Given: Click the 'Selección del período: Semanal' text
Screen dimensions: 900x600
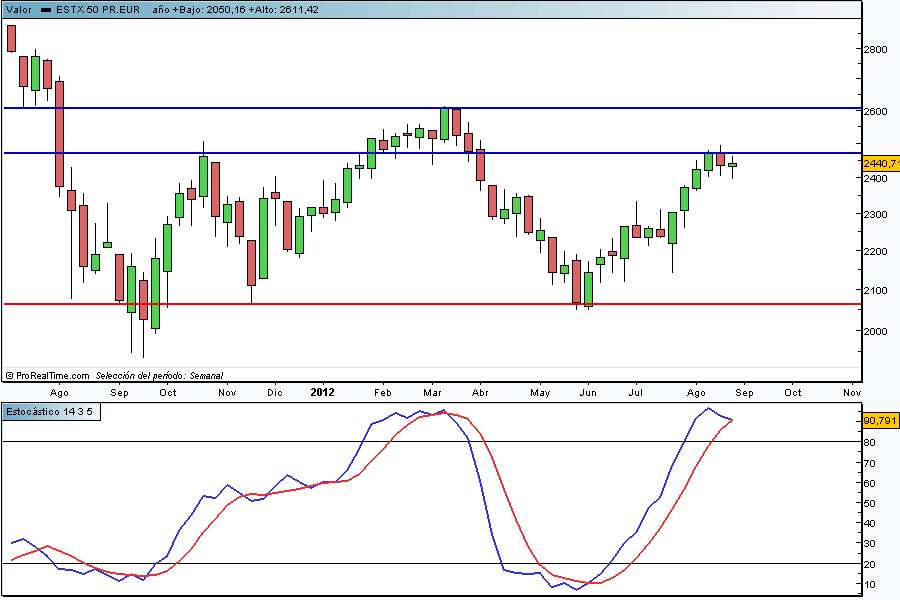Looking at the screenshot, I should tap(160, 375).
